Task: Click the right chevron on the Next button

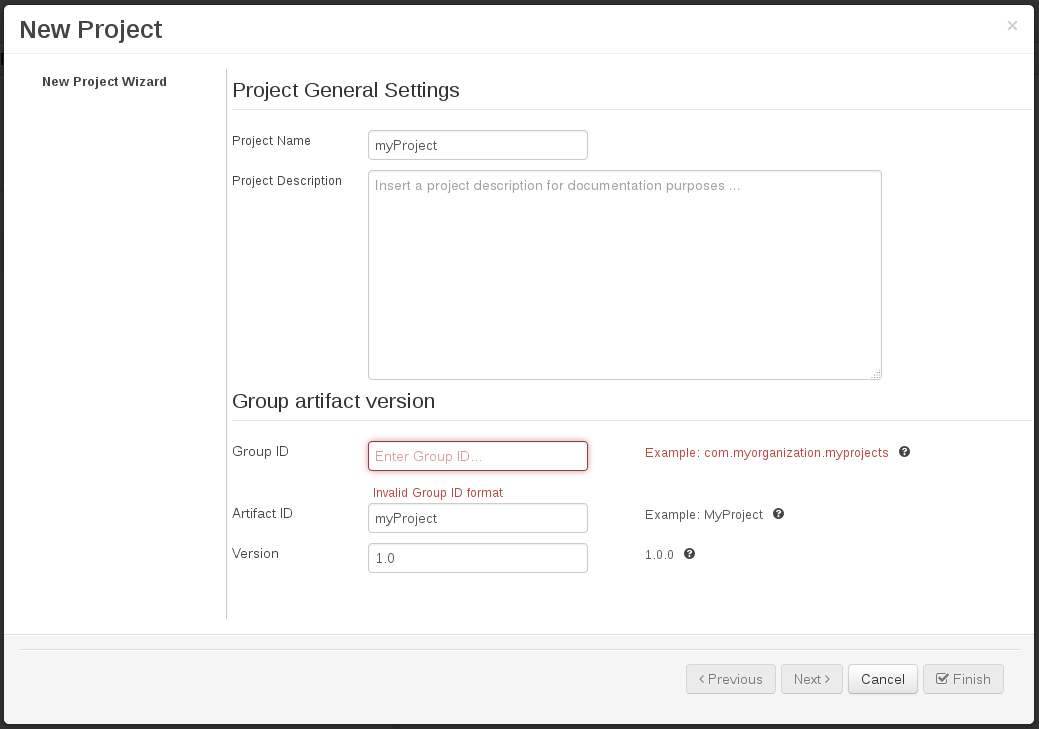Action: [x=827, y=679]
